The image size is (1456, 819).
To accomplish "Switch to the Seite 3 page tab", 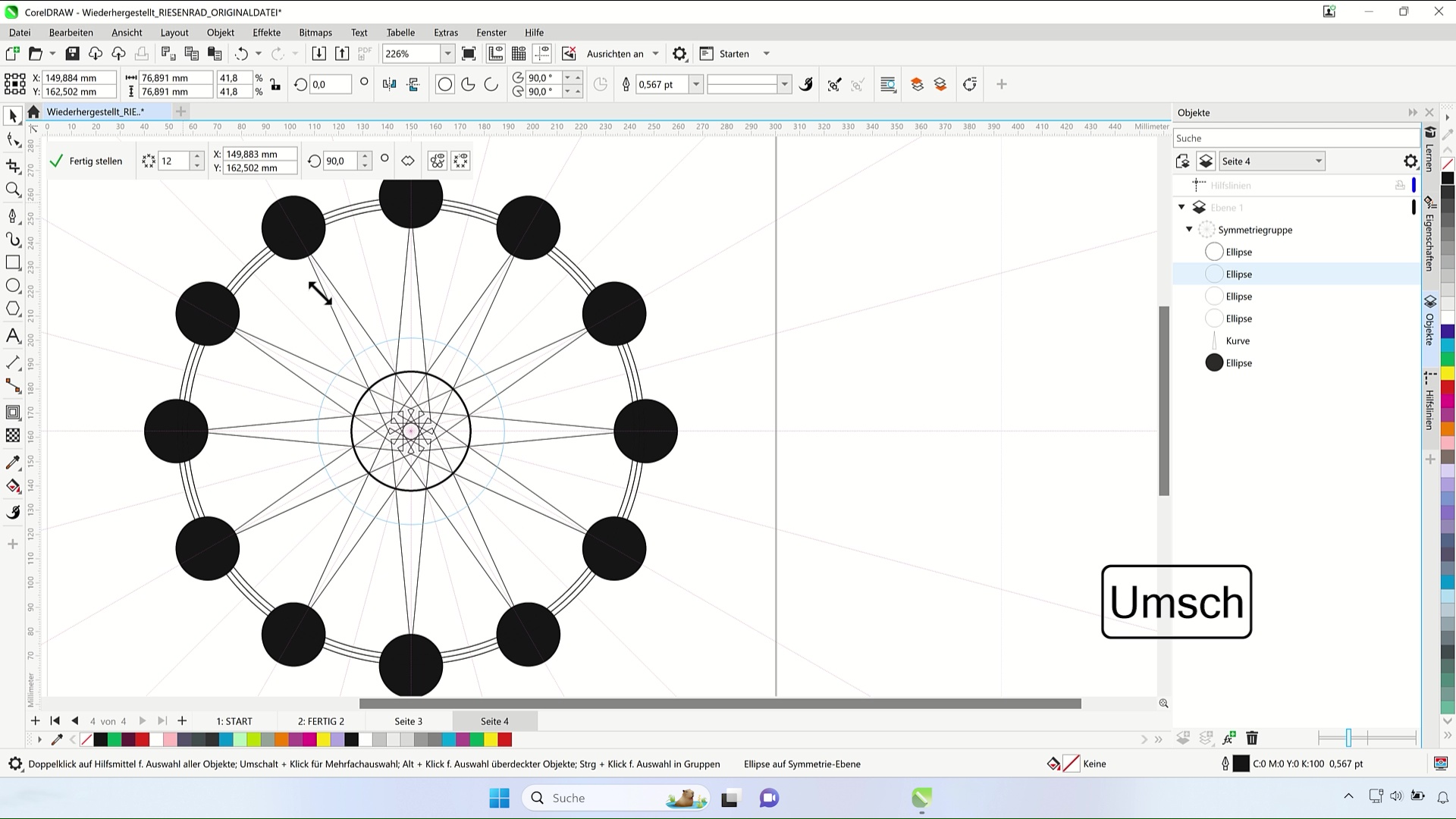I will pyautogui.click(x=408, y=721).
